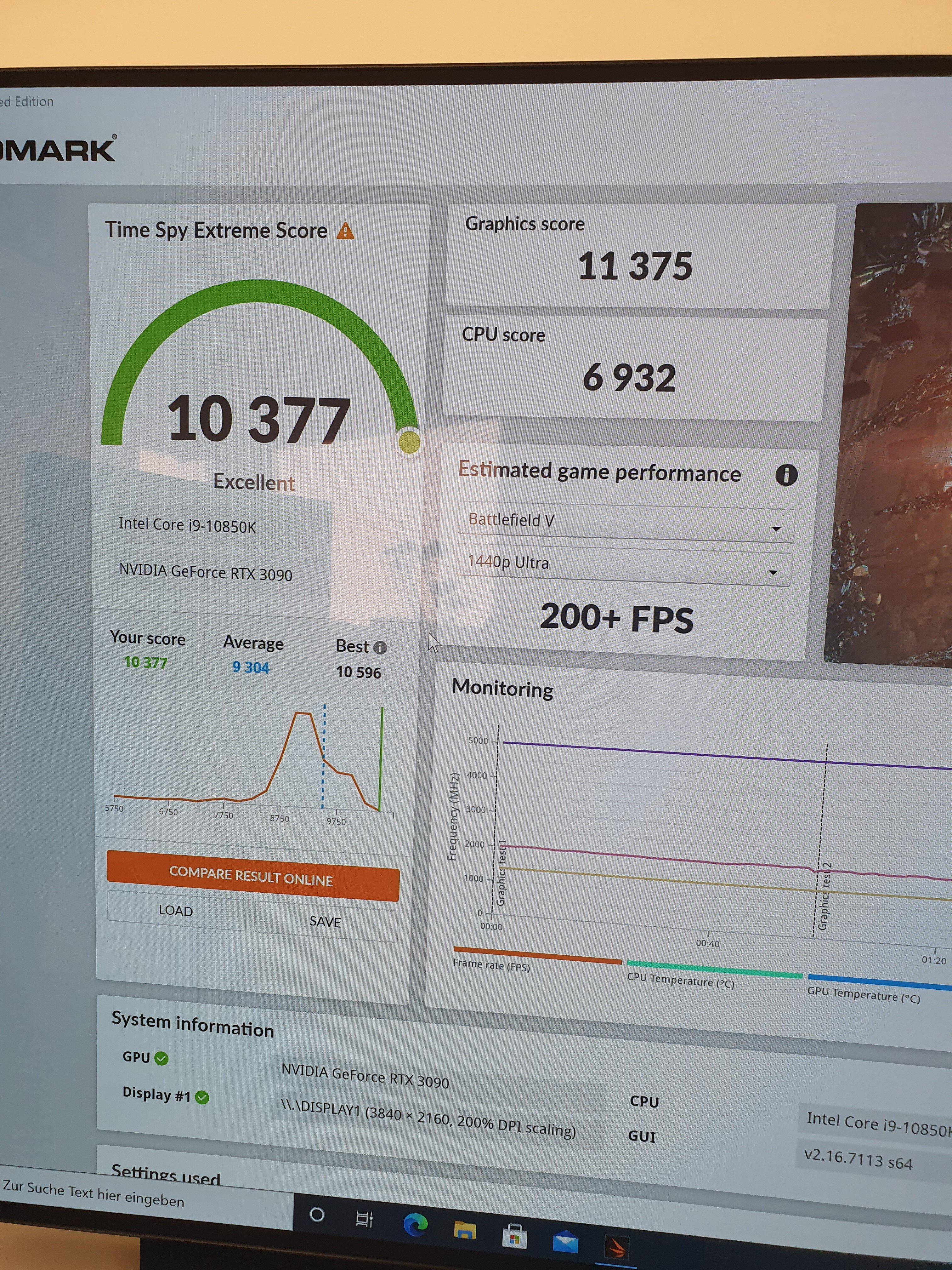Click the Best score 10 596

(359, 672)
